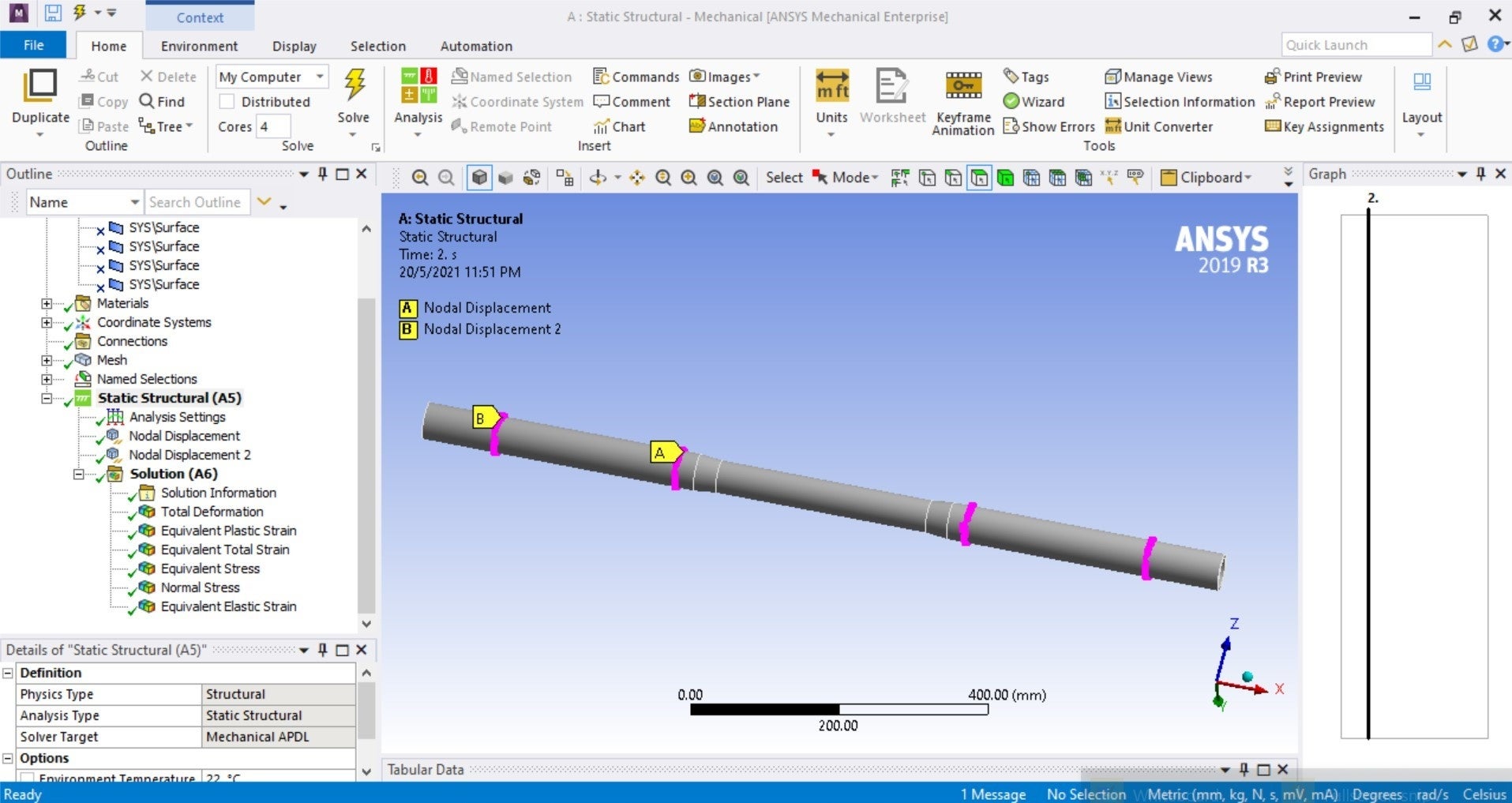Viewport: 1512px width, 803px height.
Task: Open Selection Information tool
Action: (x=1180, y=102)
